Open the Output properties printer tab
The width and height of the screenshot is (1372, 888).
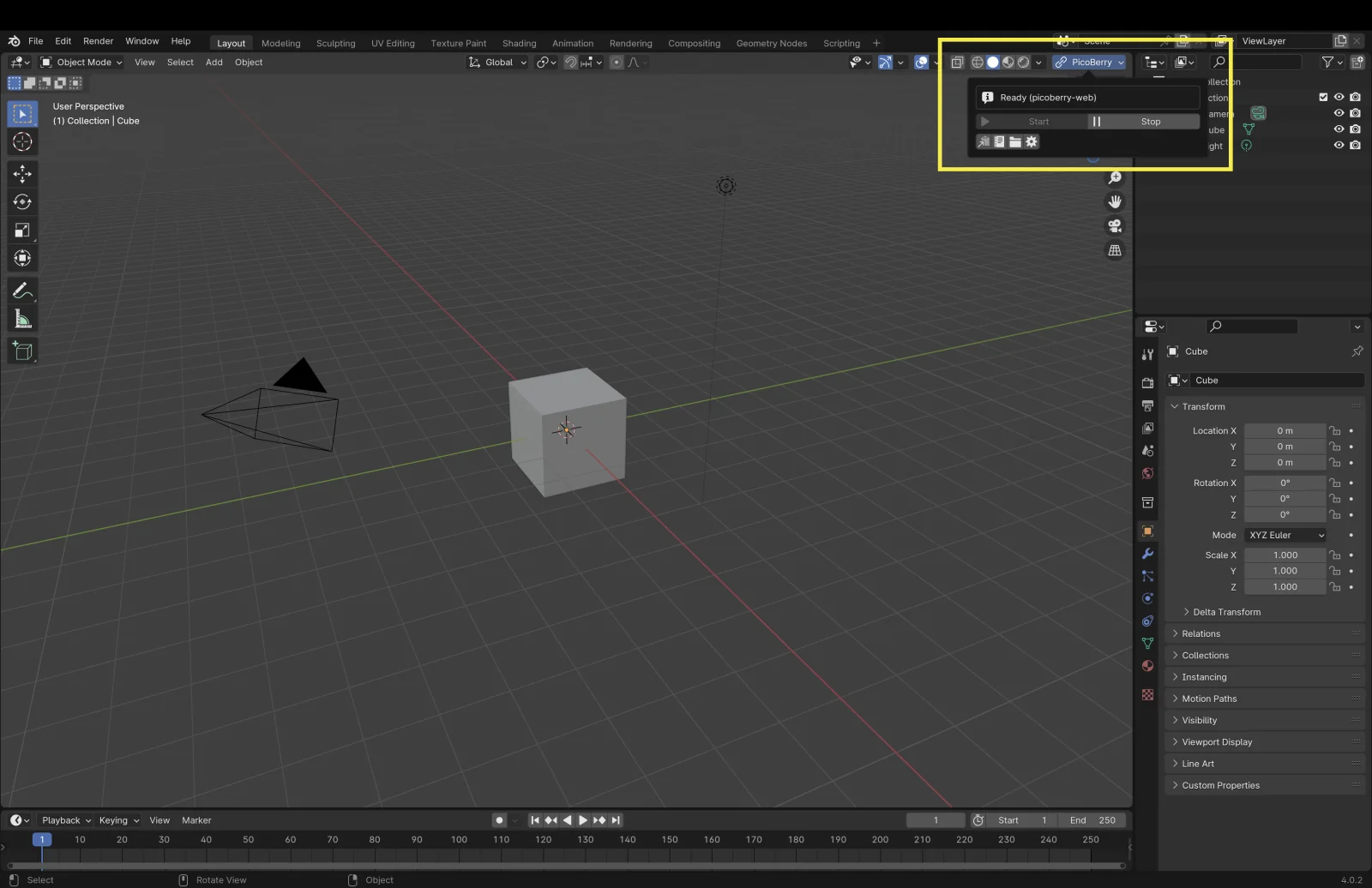coord(1147,405)
